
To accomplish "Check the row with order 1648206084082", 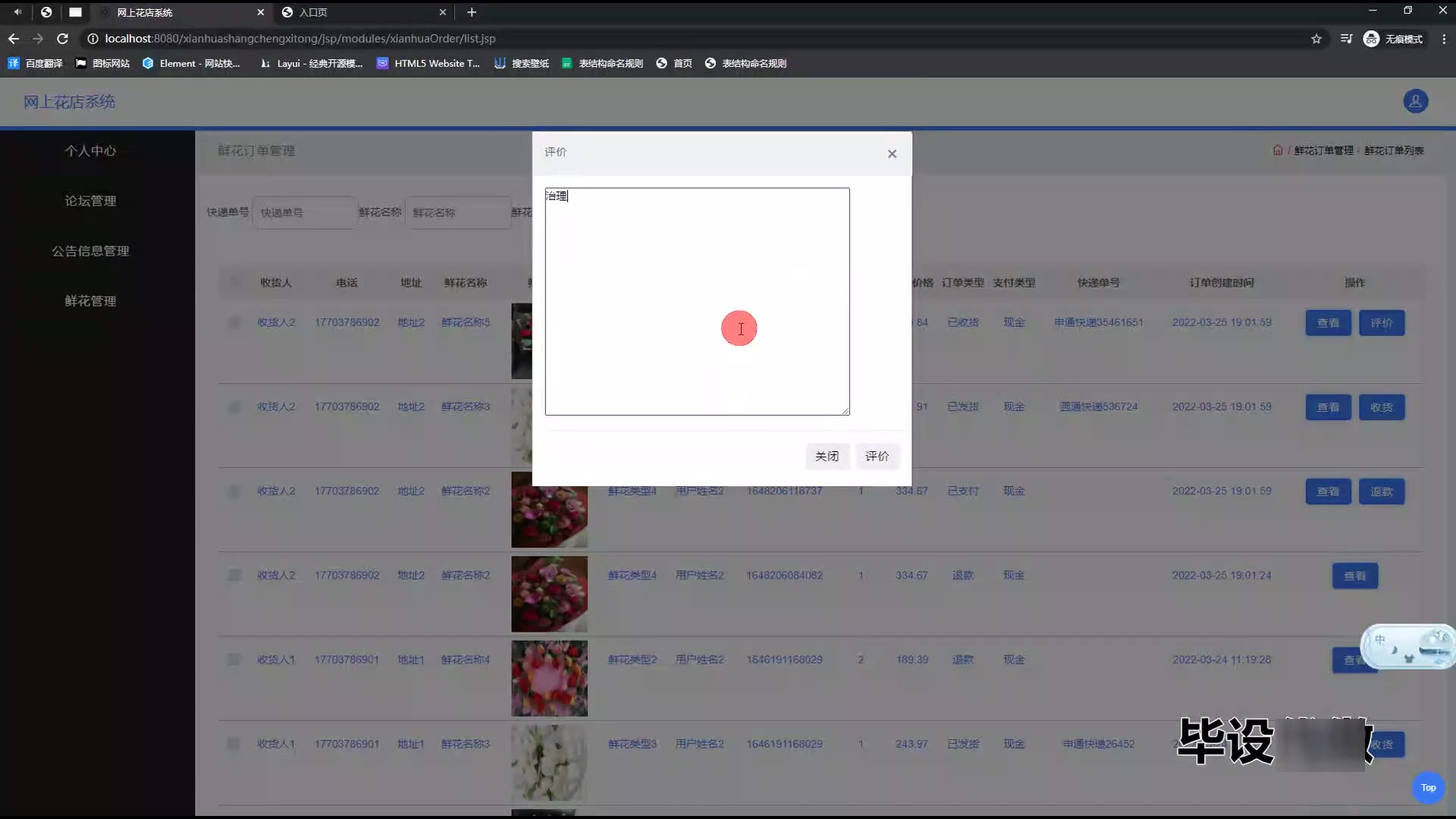I will (234, 576).
